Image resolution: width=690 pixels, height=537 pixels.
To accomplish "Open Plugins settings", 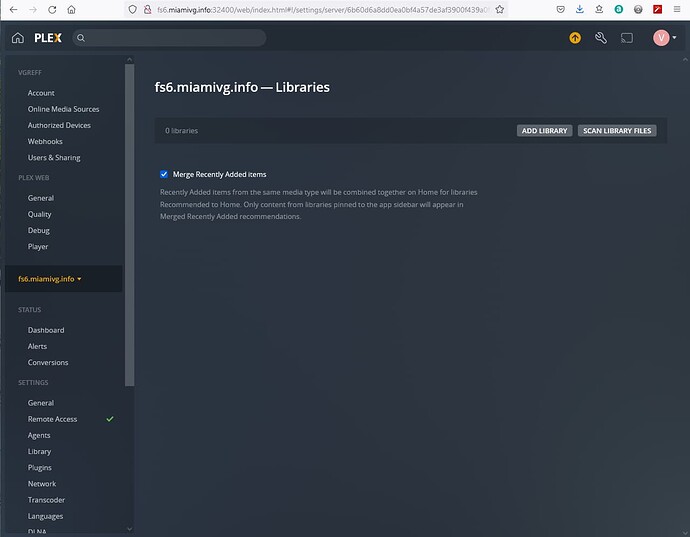I will (x=40, y=467).
